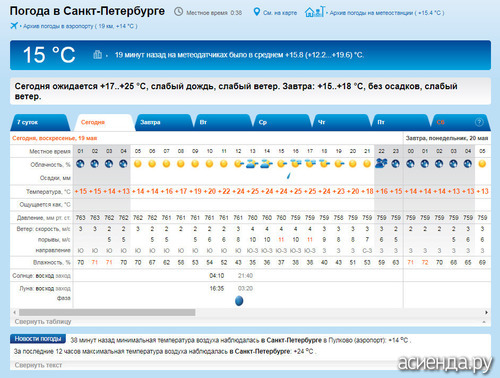The image size is (500, 378).
Task: Click the help question mark icon on tabs
Action: tap(479, 122)
